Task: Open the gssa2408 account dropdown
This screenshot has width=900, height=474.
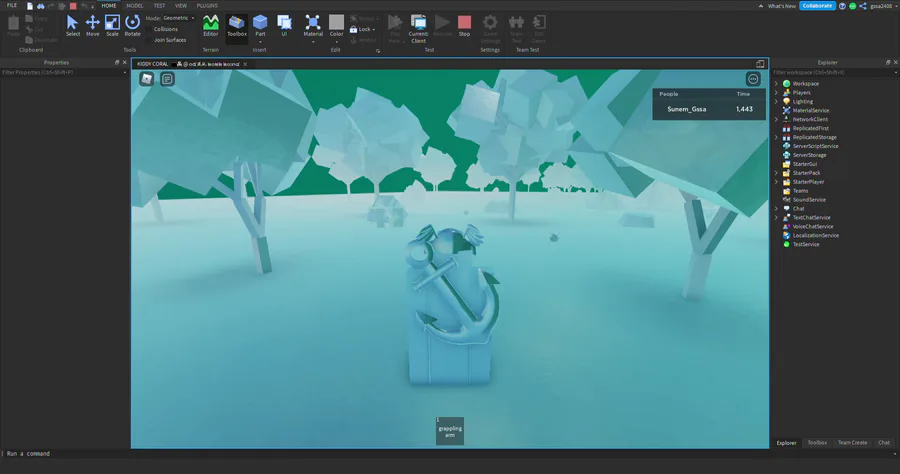Action: coord(883,6)
